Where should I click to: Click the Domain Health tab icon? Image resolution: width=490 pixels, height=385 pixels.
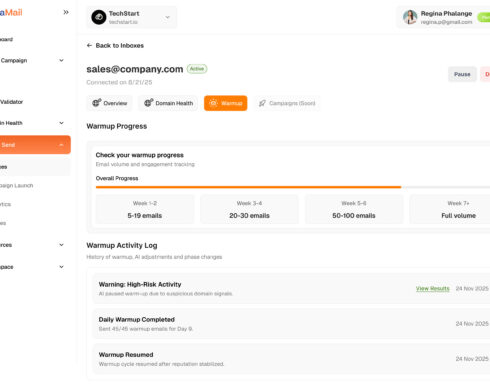tap(148, 103)
